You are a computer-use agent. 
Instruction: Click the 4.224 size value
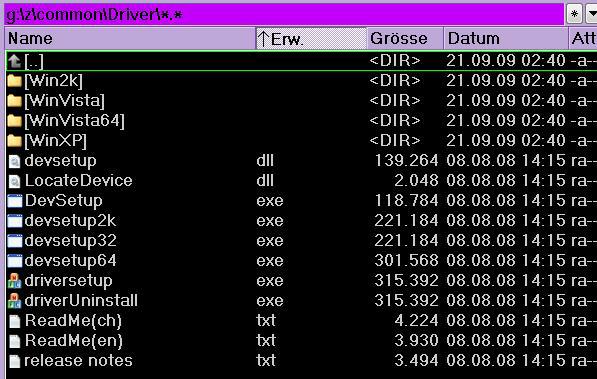coord(416,321)
